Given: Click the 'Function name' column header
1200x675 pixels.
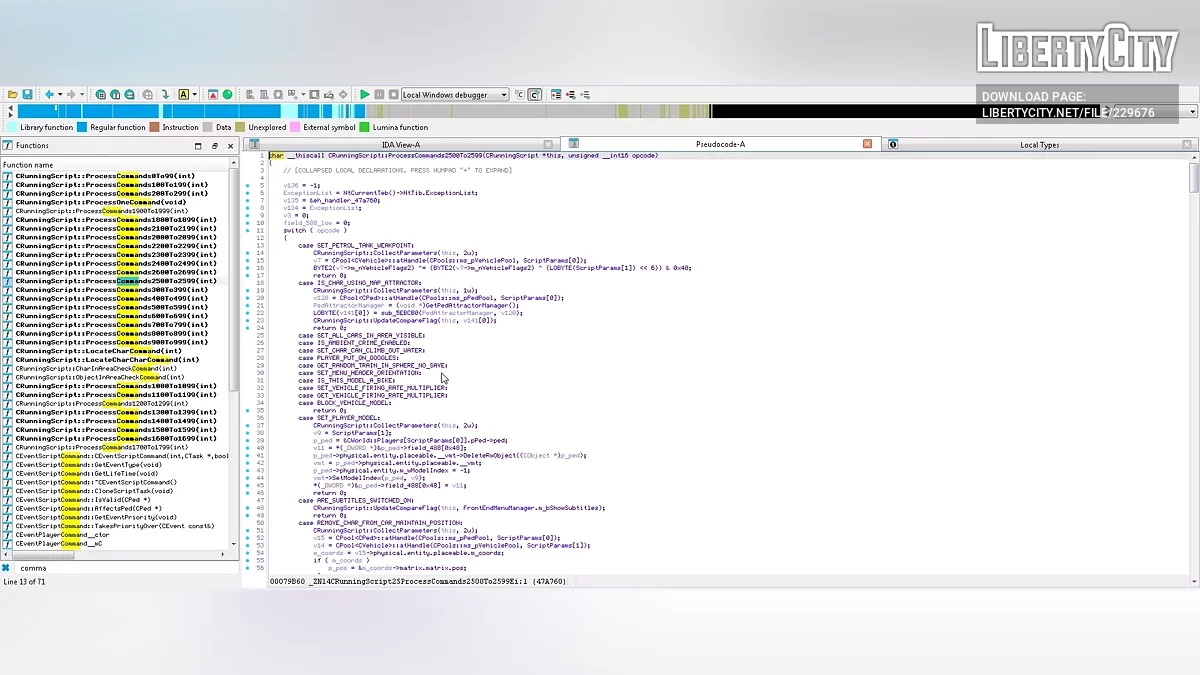Looking at the screenshot, I should coord(28,165).
